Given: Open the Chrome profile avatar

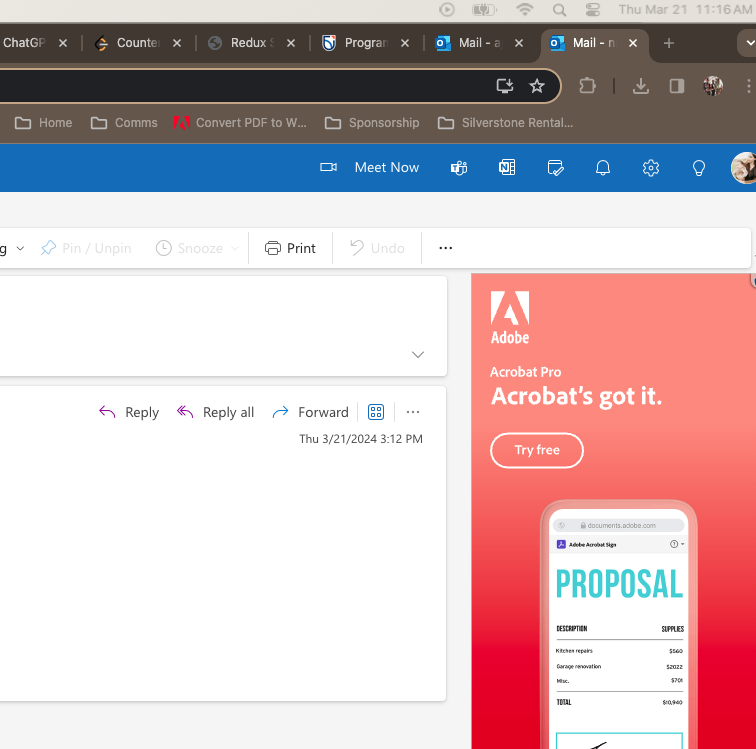Looking at the screenshot, I should 713,86.
